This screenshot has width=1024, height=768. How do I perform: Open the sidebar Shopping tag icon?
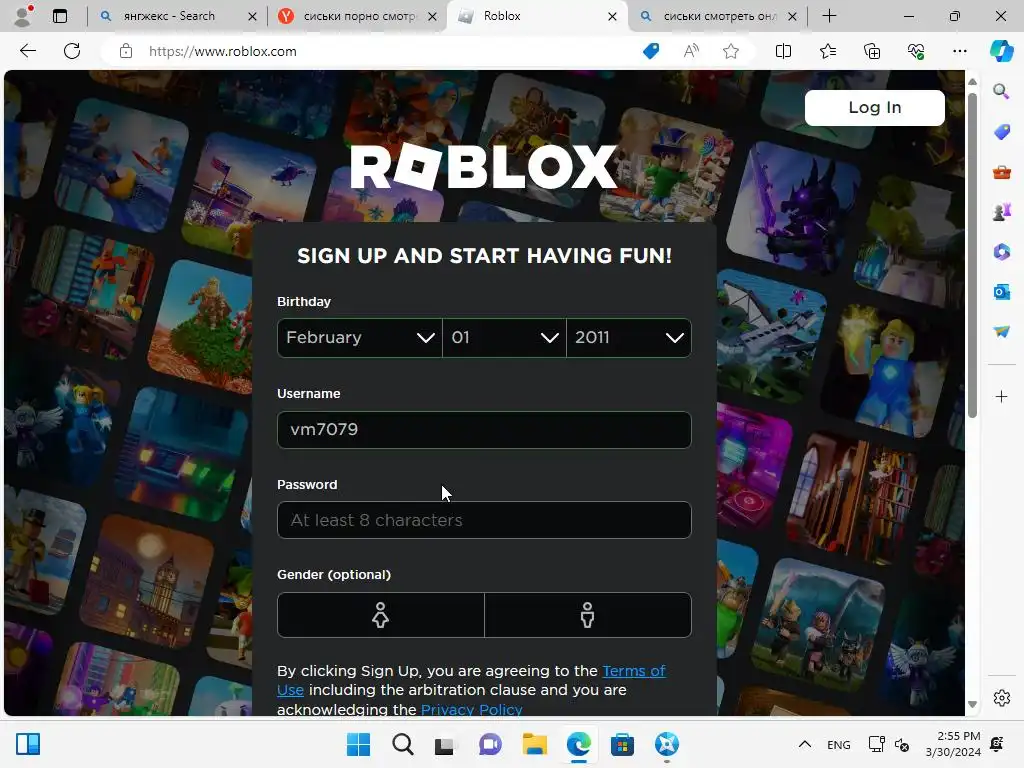click(x=1001, y=132)
